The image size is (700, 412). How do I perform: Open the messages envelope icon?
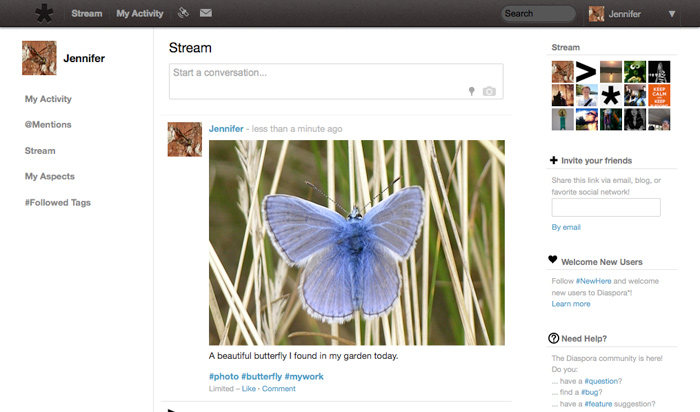[206, 14]
